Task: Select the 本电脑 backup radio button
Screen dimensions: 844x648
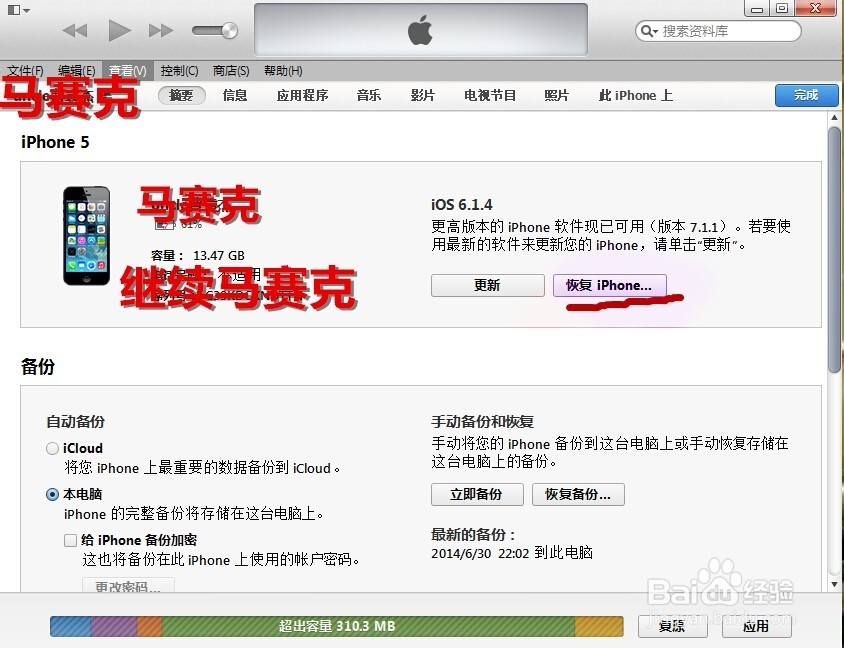Action: tap(52, 494)
